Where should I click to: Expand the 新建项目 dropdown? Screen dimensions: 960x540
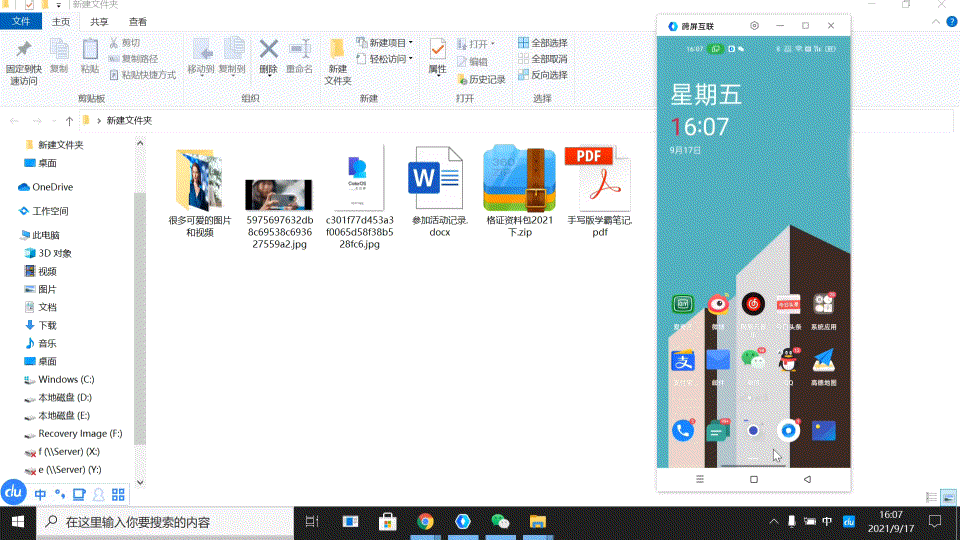point(411,43)
